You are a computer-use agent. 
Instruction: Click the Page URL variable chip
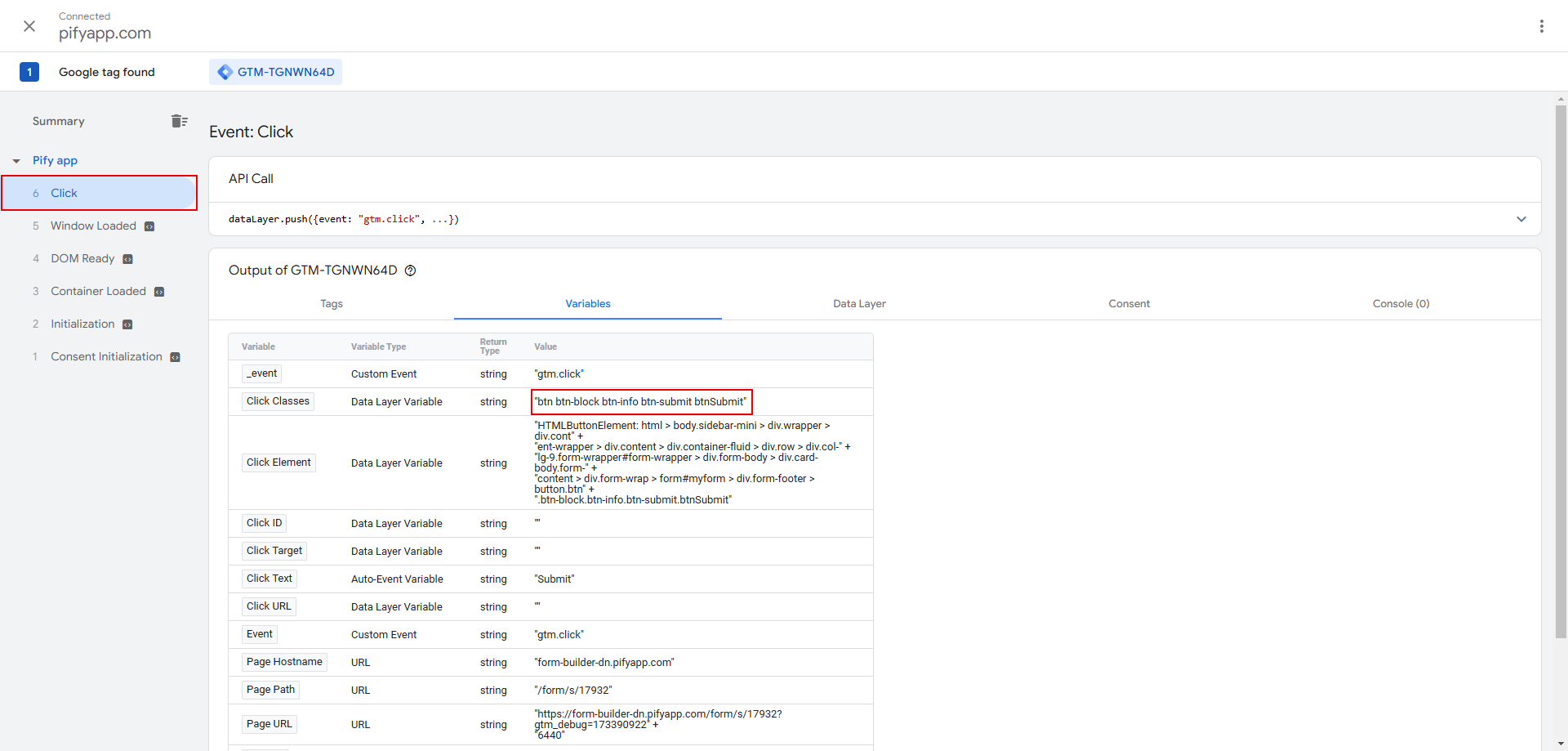coord(269,724)
